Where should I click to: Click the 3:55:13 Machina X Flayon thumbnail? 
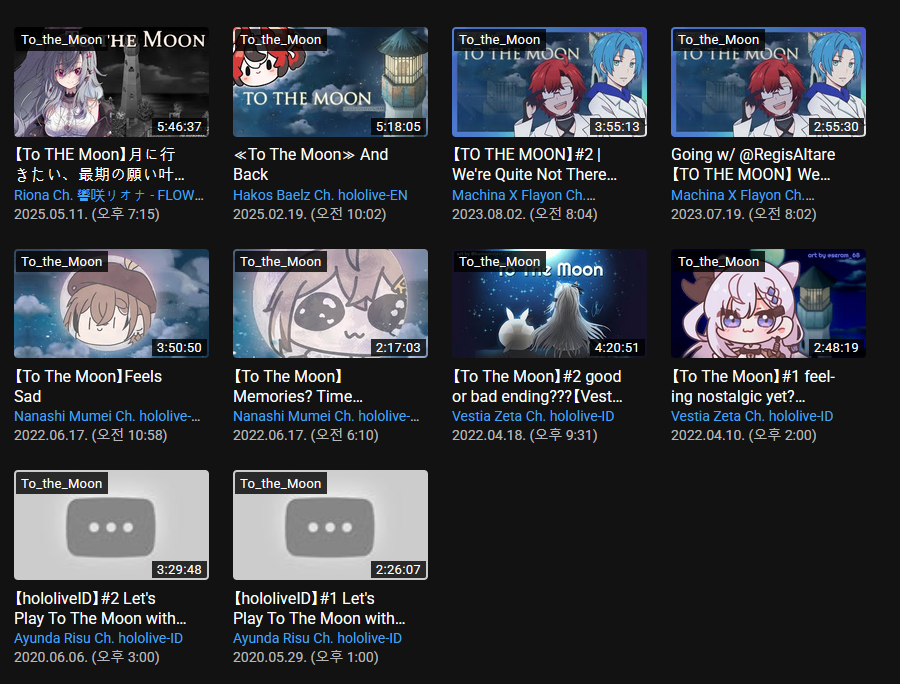coord(549,82)
